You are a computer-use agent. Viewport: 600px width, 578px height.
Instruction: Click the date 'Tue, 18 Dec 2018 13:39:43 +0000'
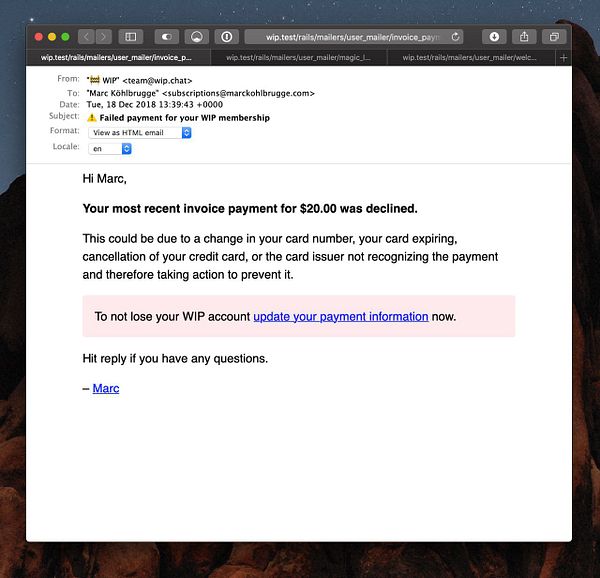click(x=155, y=104)
